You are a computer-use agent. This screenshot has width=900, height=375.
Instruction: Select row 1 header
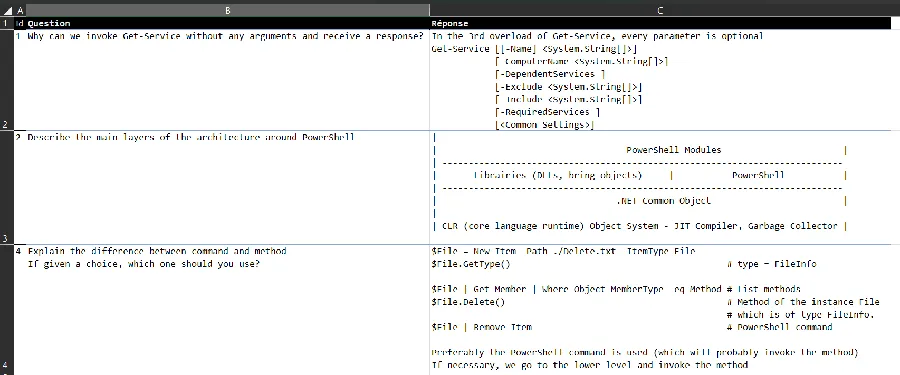pos(6,24)
